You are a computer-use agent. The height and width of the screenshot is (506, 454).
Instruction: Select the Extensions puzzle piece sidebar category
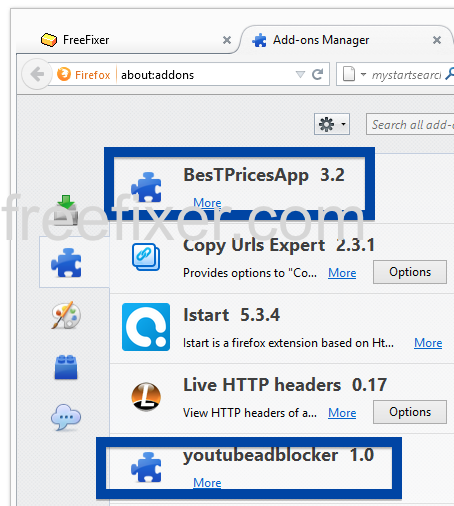(66, 263)
